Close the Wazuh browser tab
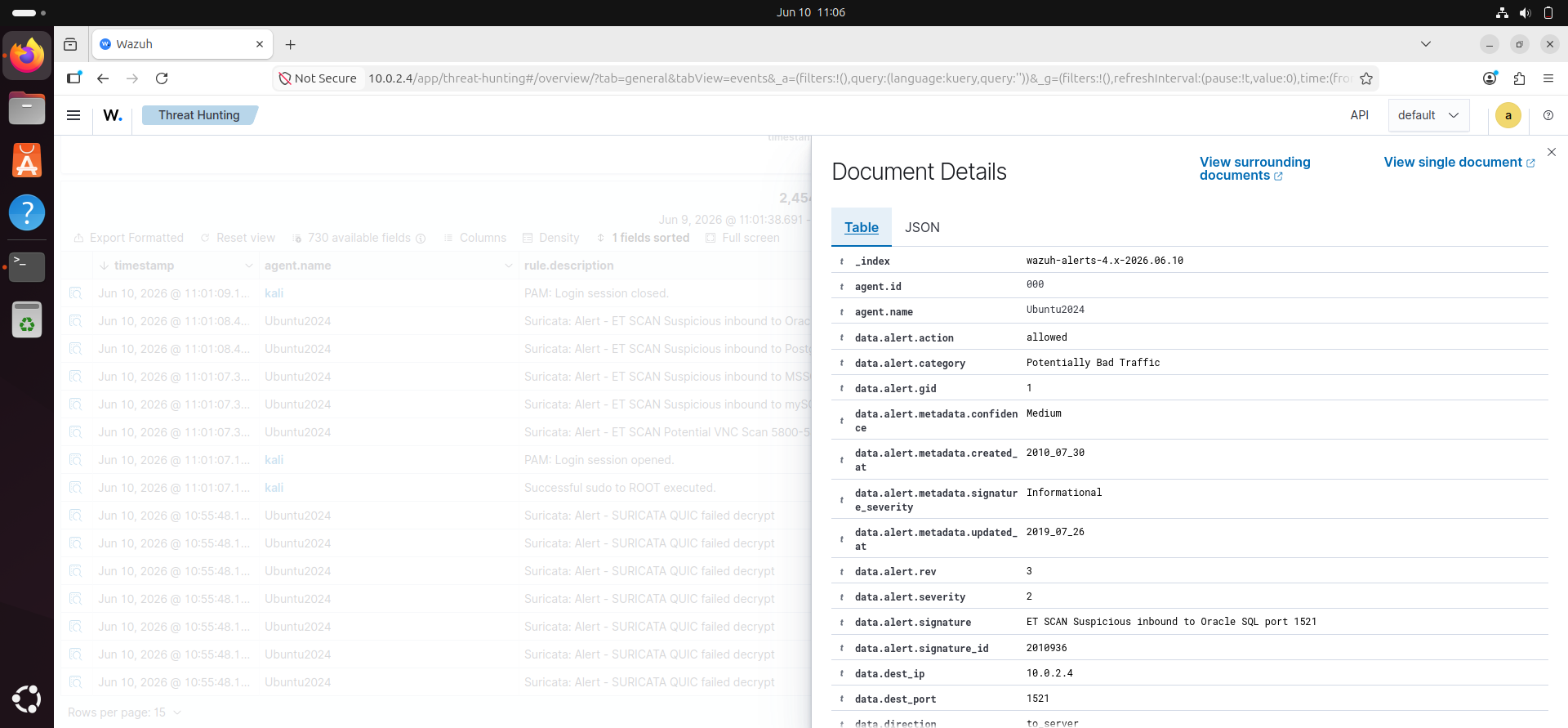The height and width of the screenshot is (728, 1568). 260,44
